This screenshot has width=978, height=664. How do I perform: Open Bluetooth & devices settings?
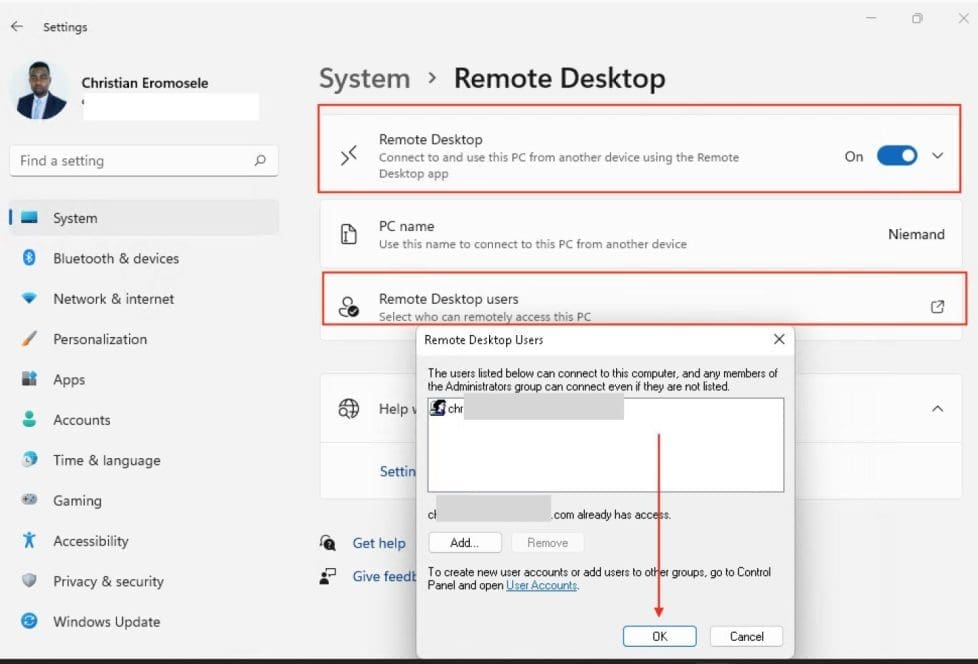(x=115, y=258)
